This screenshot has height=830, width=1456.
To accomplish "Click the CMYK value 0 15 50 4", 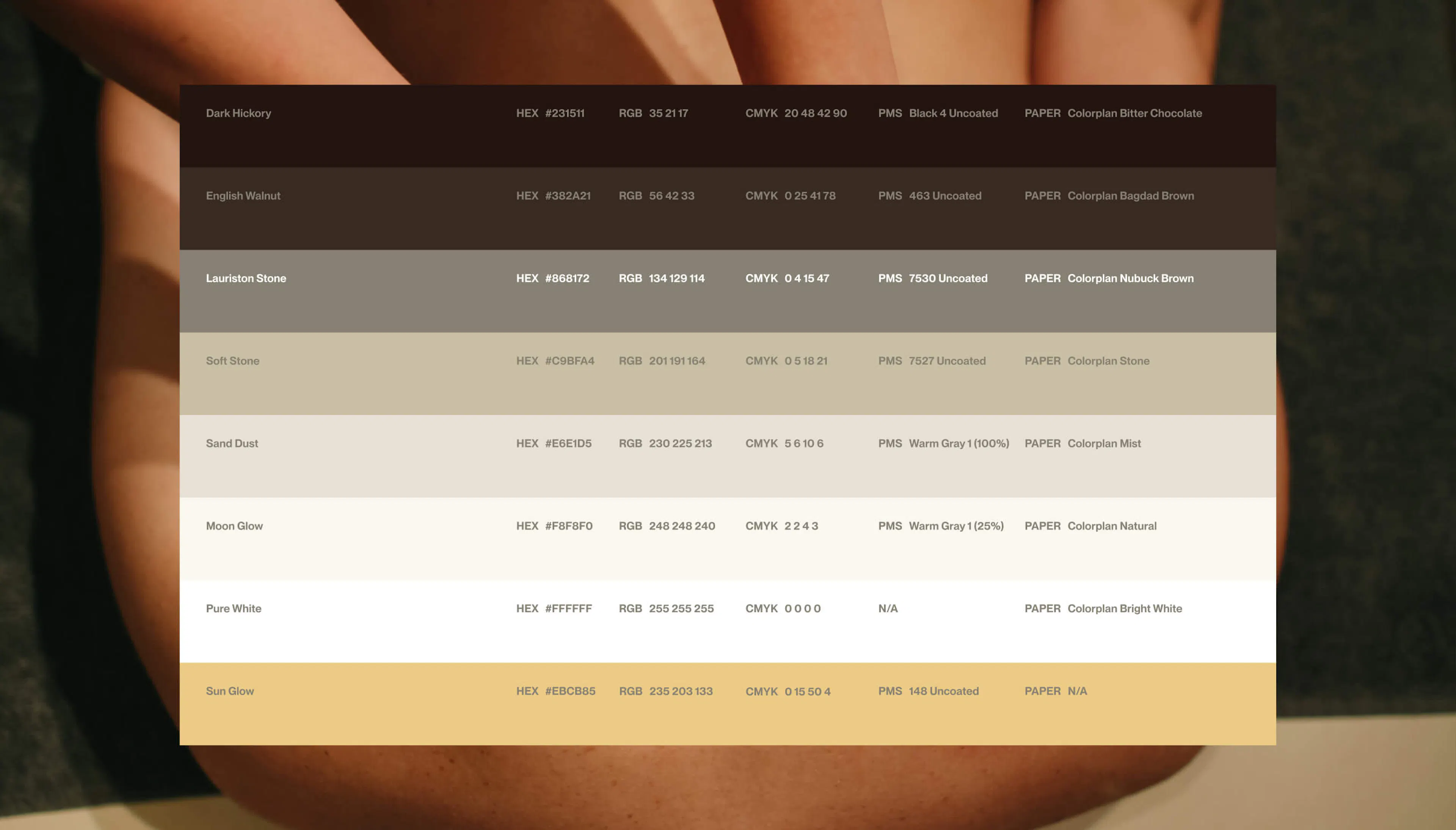I will 807,692.
